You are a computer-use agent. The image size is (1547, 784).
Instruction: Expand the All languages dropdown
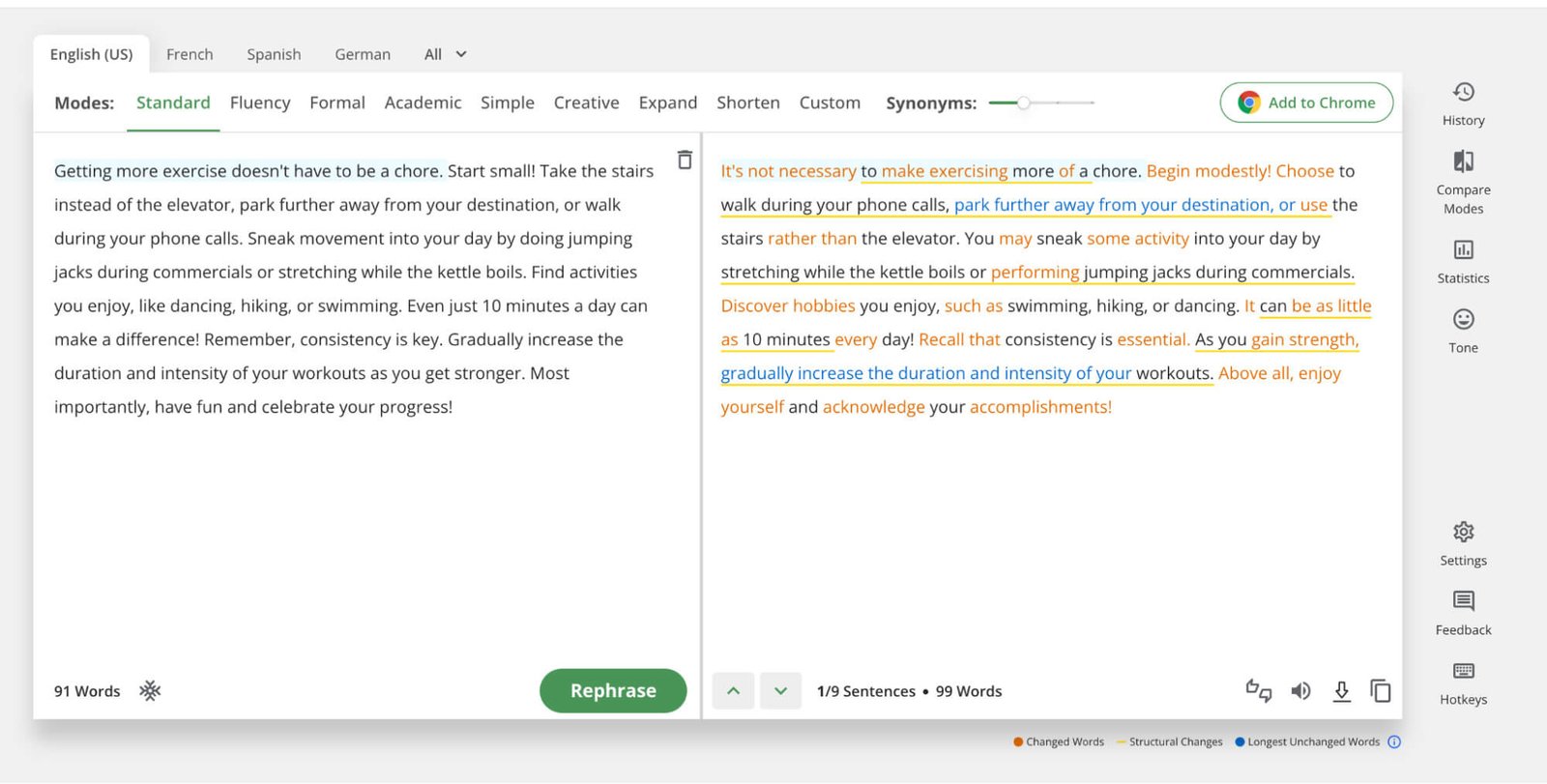click(x=445, y=55)
